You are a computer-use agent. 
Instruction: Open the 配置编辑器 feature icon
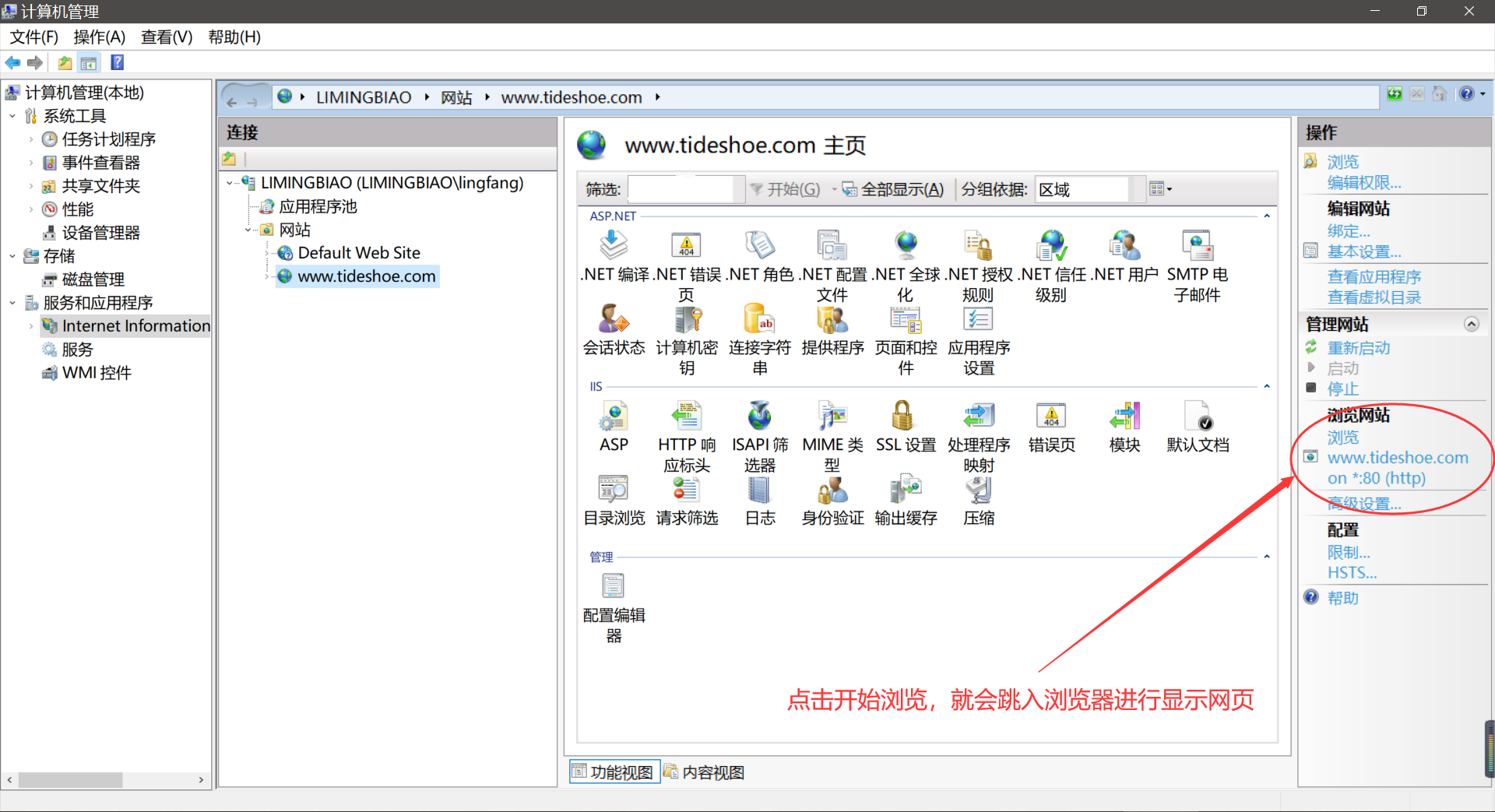[x=614, y=586]
